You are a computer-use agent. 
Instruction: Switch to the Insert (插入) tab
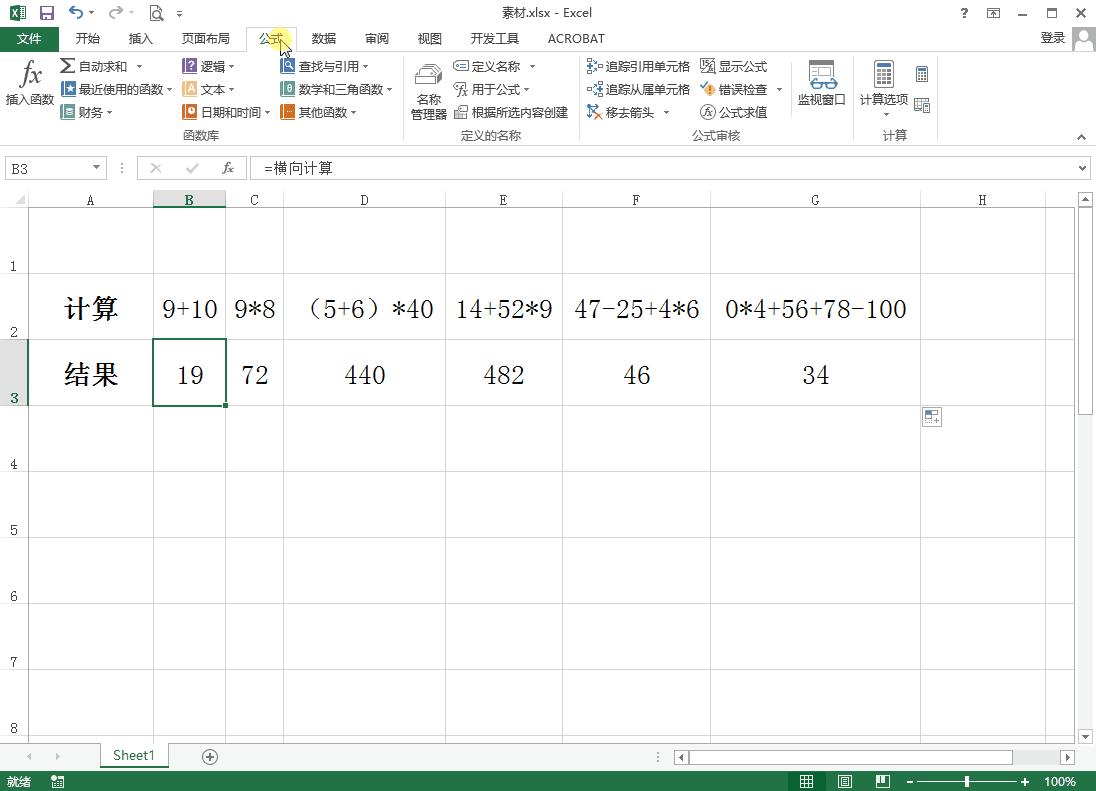(x=140, y=38)
